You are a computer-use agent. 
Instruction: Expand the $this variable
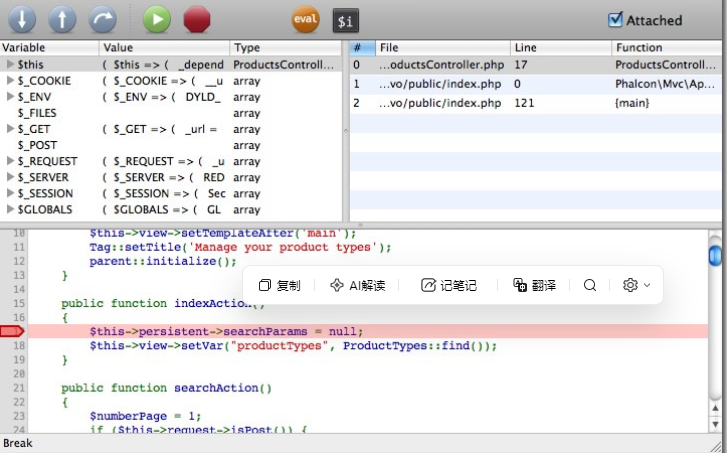point(10,64)
